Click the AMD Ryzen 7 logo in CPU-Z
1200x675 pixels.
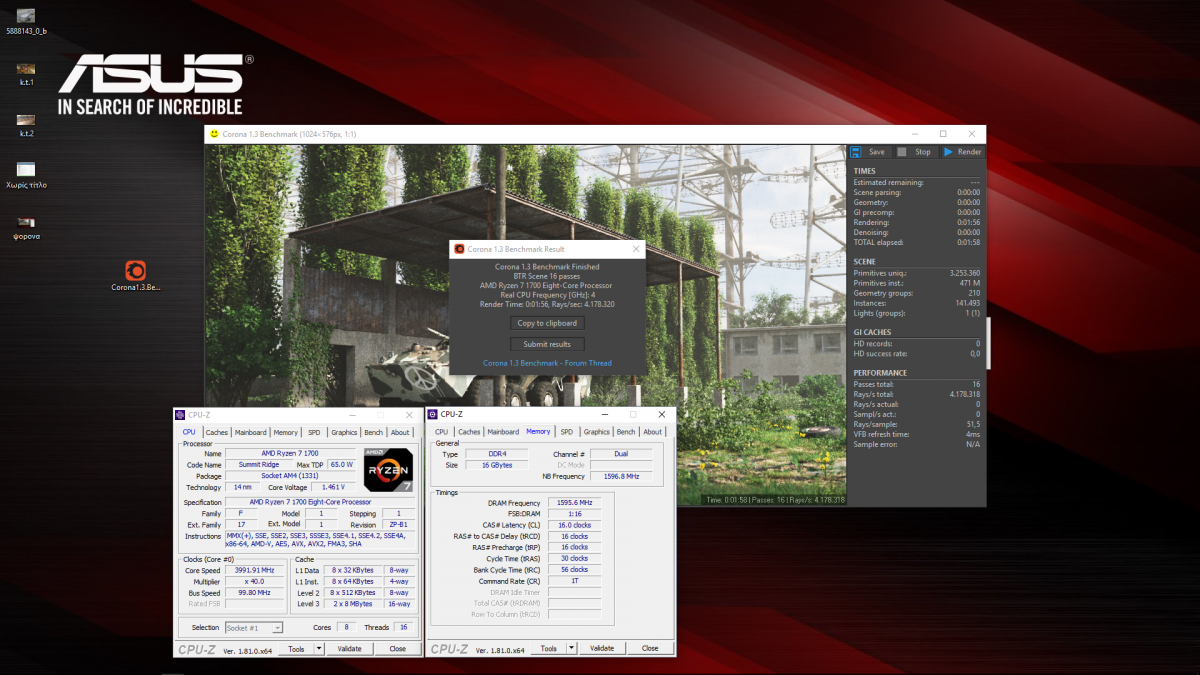[388, 469]
